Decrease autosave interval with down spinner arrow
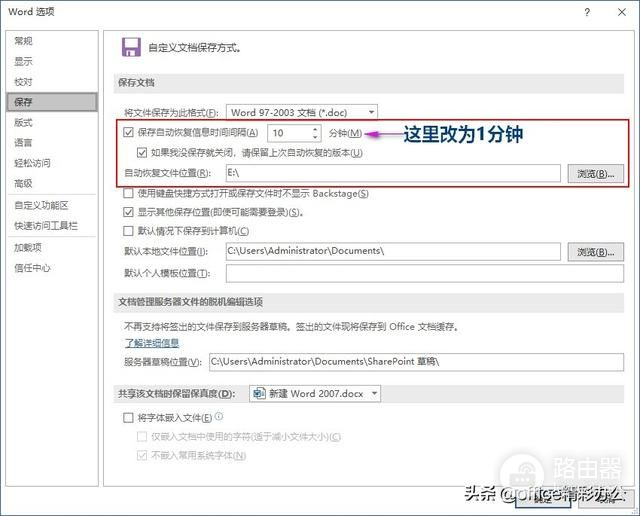Image resolution: width=640 pixels, height=516 pixels. coord(315,136)
